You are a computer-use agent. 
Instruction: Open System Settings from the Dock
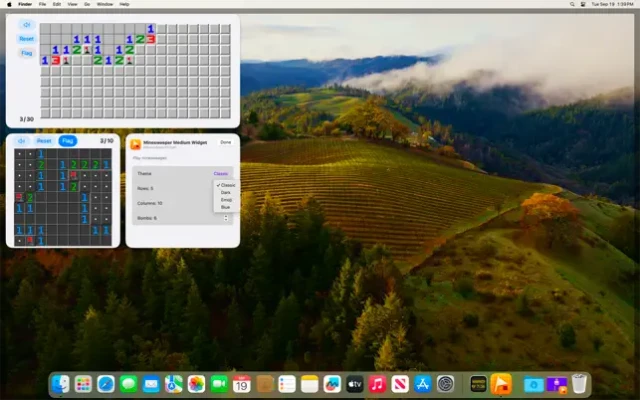(x=445, y=384)
